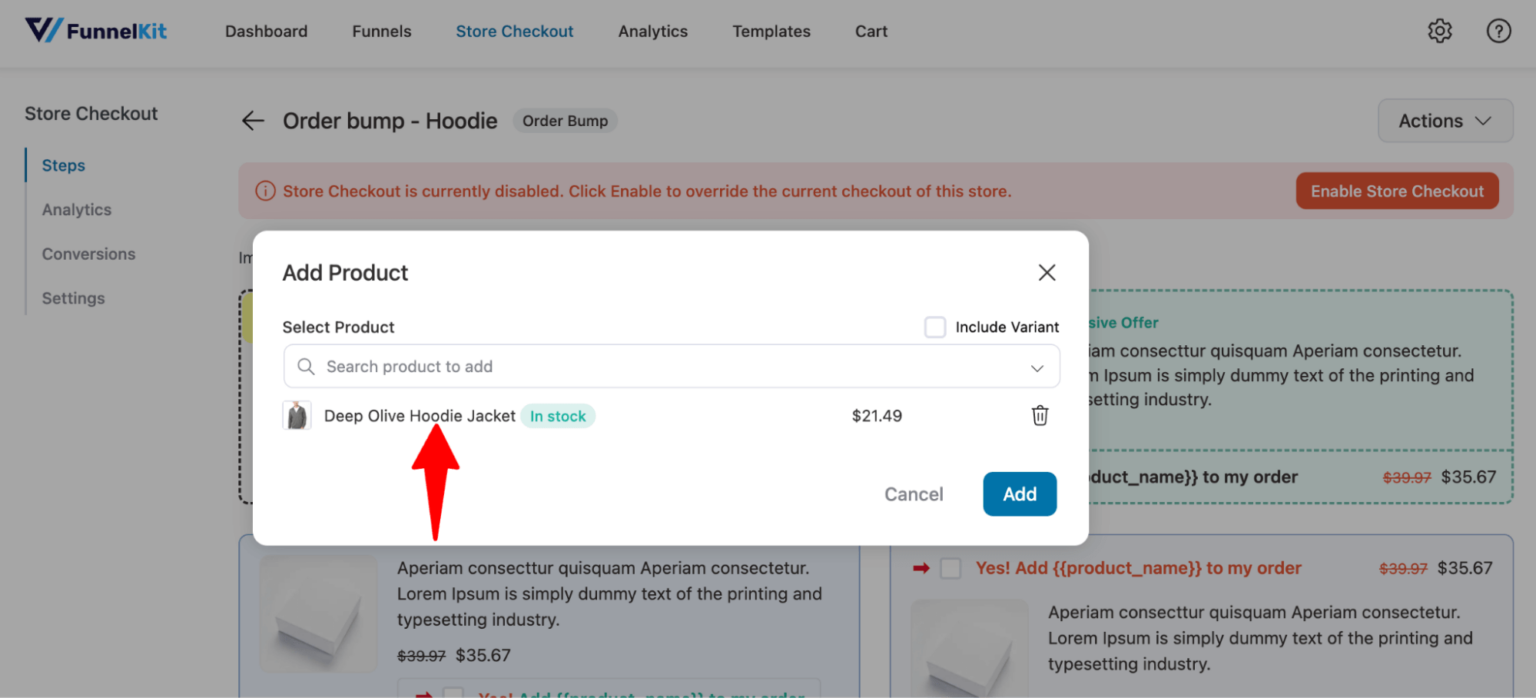The height and width of the screenshot is (698, 1536).
Task: Check the order bump Yes! Add product checkbox
Action: (x=951, y=567)
